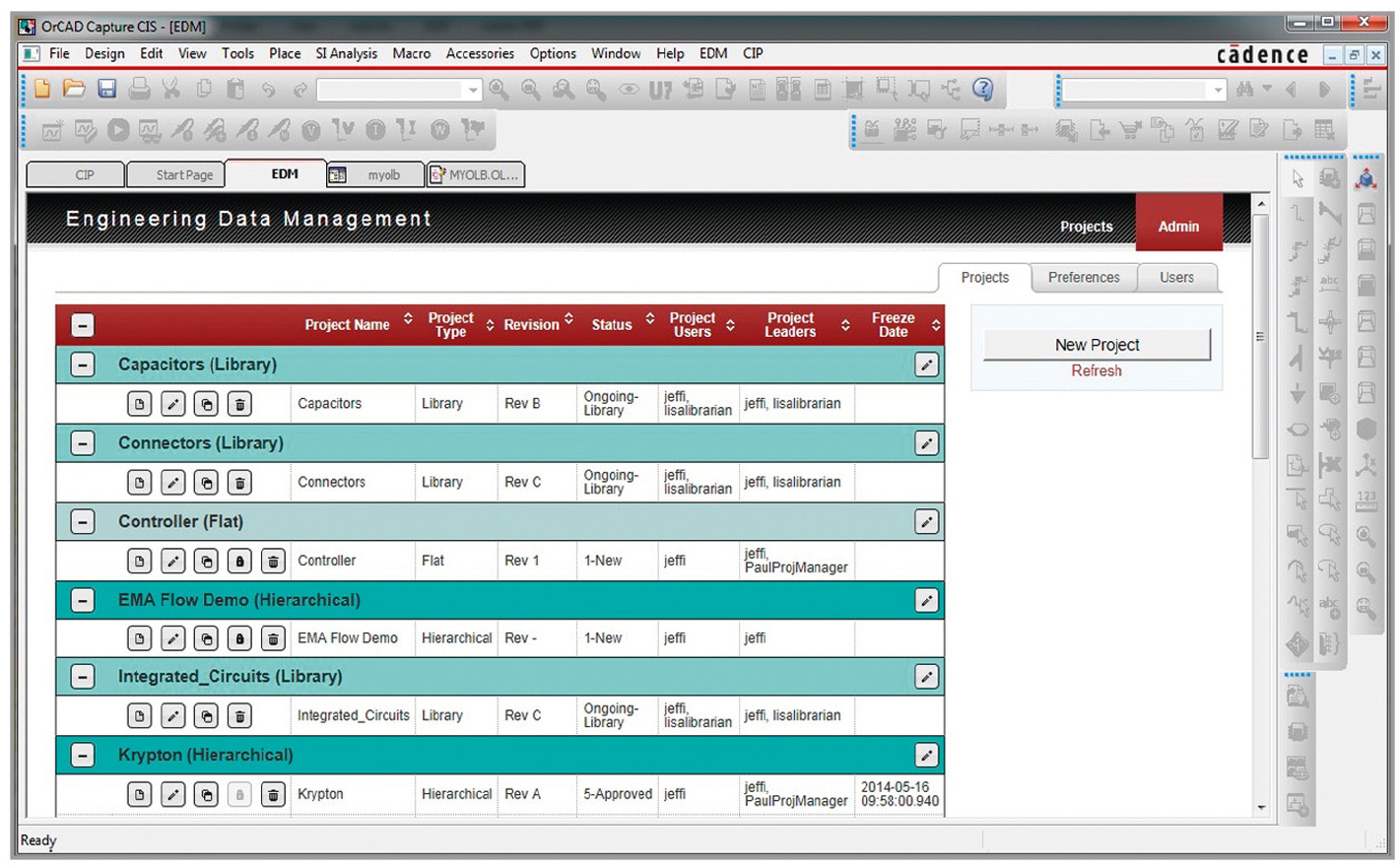Edit the Connectors (Library) group with pencil icon
Image resolution: width=1400 pixels, height=866 pixels.
click(x=926, y=443)
